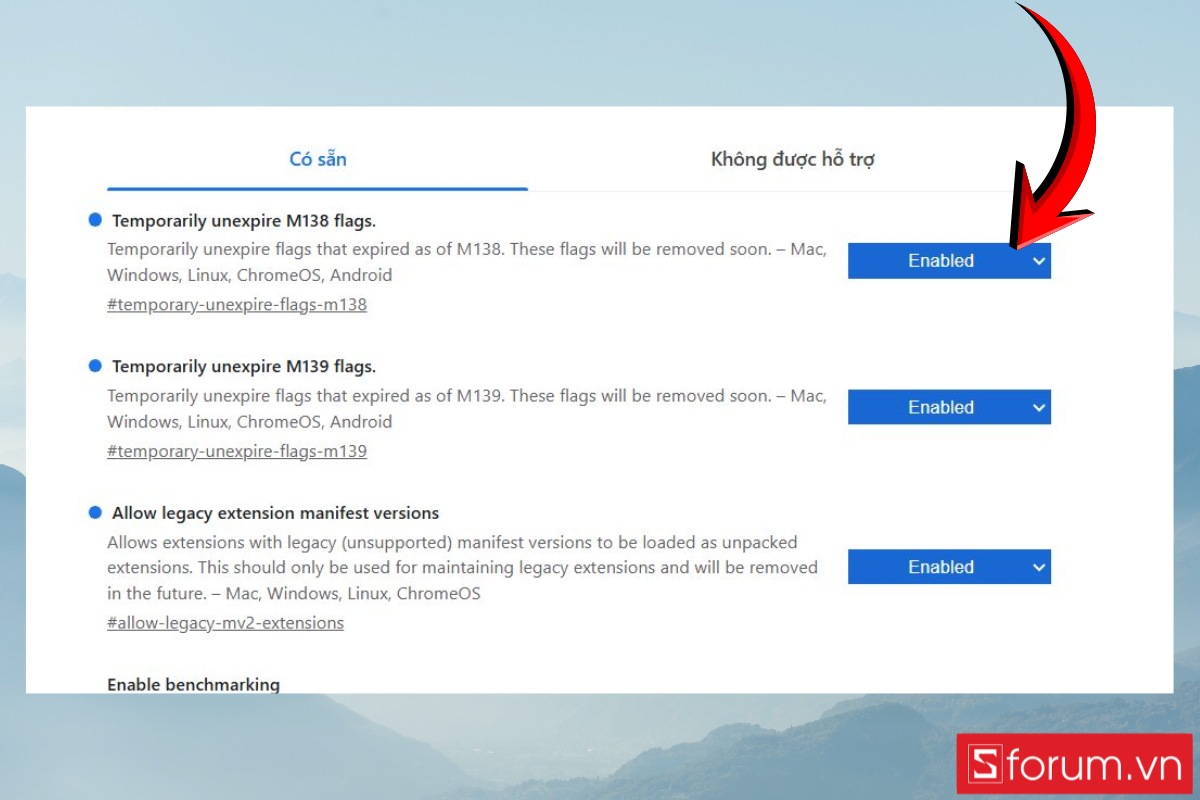Toggle the M139 flag setting from Enabled
1200x800 pixels.
point(949,407)
